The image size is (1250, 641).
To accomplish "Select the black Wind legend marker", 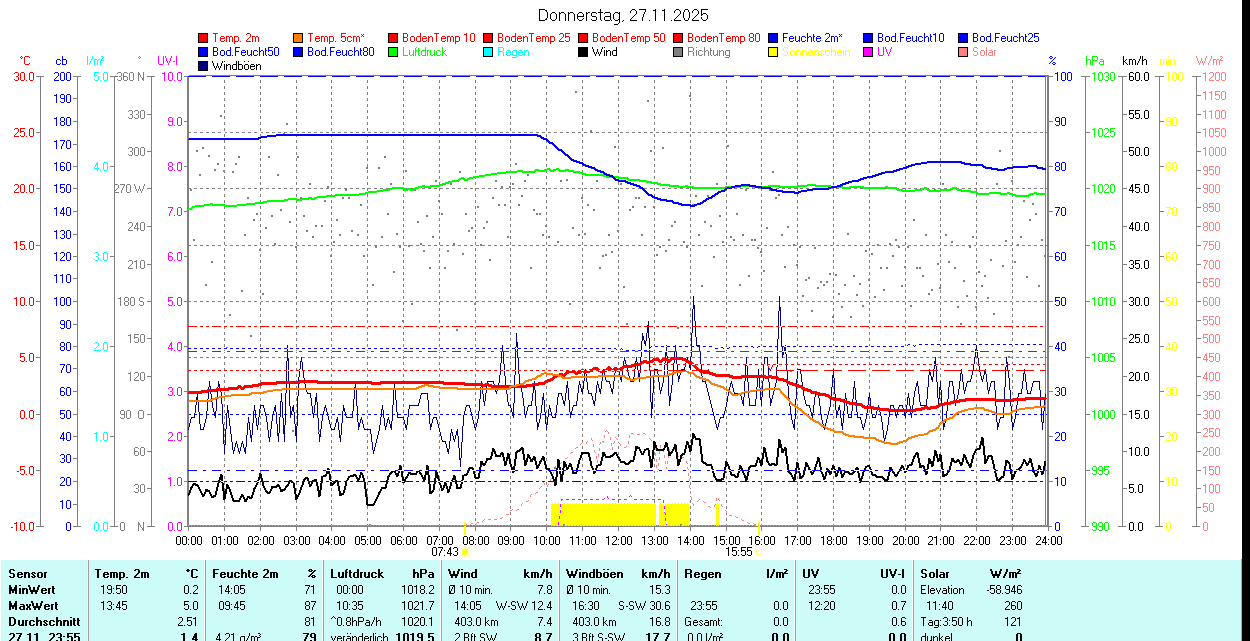I will coord(584,52).
